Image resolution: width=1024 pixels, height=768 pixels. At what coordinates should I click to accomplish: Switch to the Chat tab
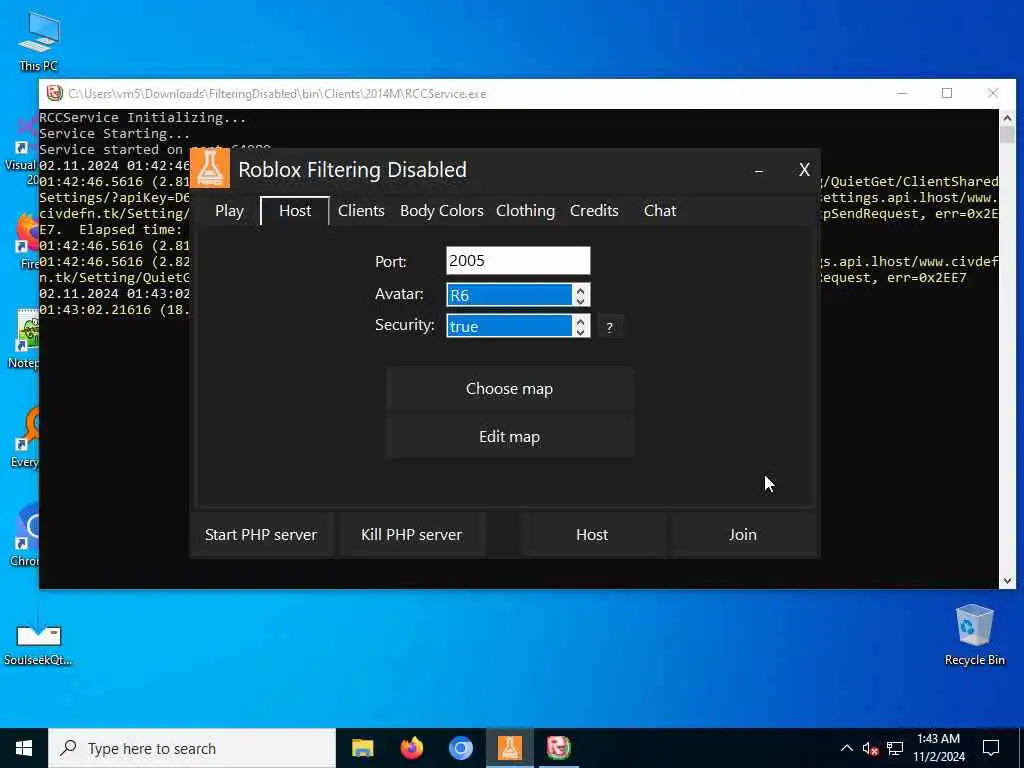[x=660, y=211]
